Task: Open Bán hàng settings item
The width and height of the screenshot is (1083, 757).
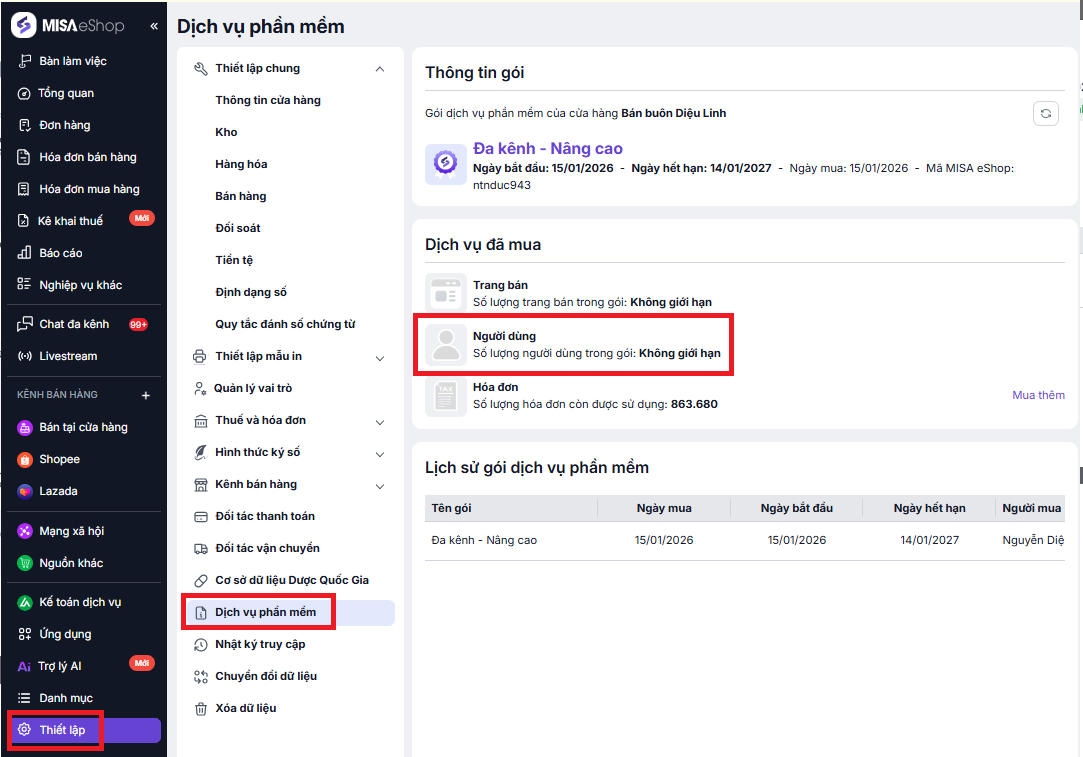Action: pos(240,196)
